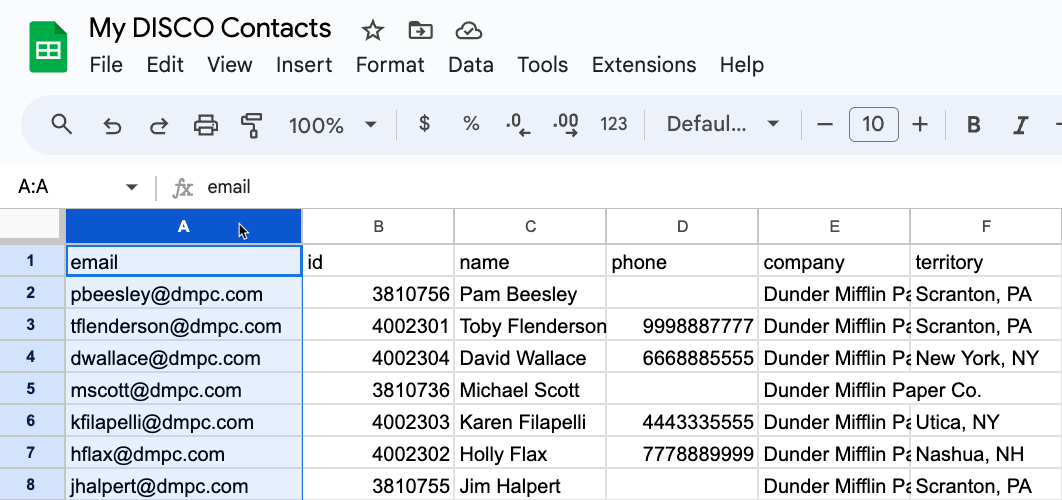This screenshot has width=1062, height=500.
Task: Decrease font size with minus
Action: tap(824, 125)
